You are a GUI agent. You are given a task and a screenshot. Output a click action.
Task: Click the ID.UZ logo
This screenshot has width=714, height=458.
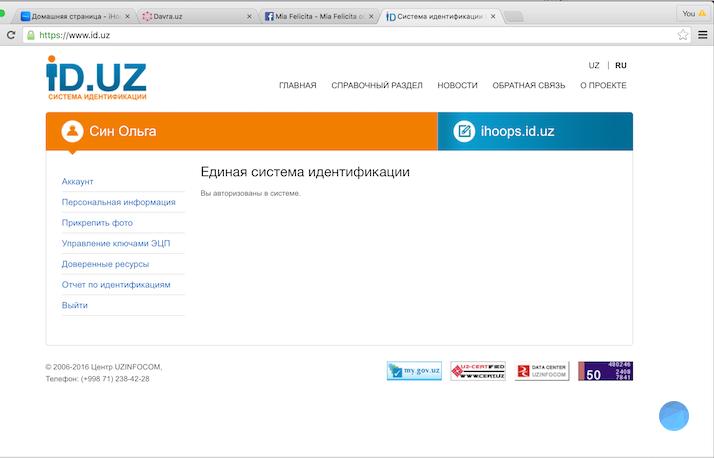96,78
